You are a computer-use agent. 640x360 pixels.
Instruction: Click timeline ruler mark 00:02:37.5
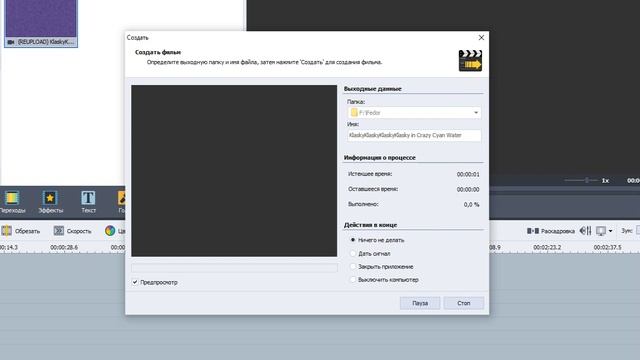[x=607, y=247]
